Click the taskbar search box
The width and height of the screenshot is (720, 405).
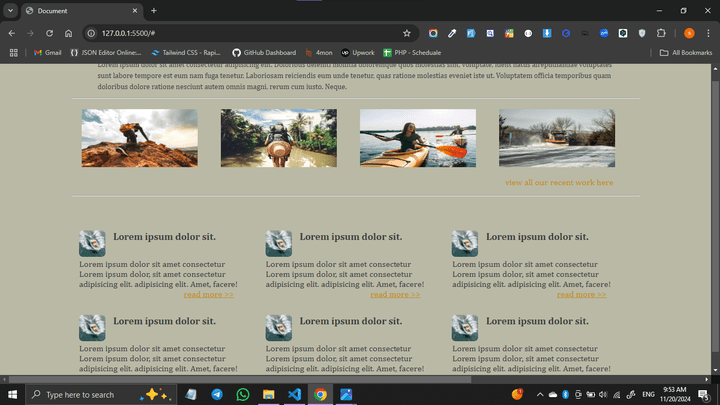point(101,394)
